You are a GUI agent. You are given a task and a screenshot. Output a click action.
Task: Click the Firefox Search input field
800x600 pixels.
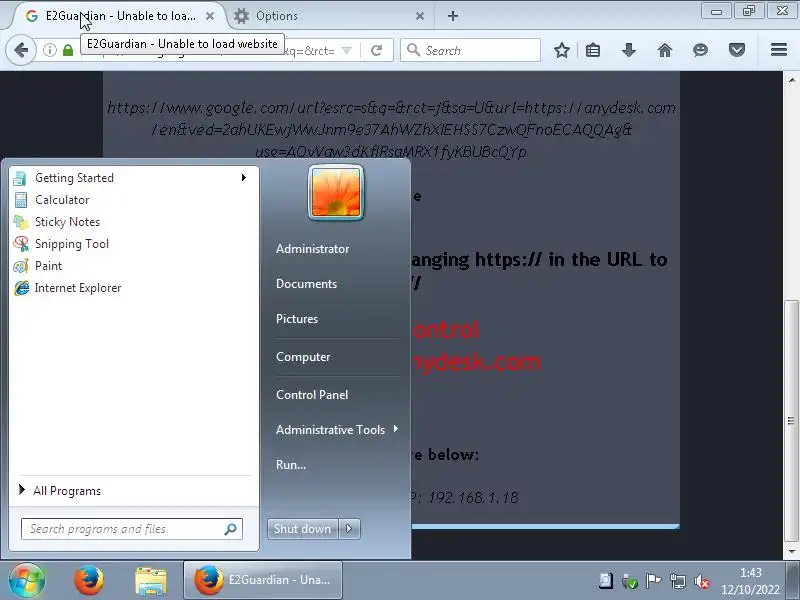coord(470,50)
